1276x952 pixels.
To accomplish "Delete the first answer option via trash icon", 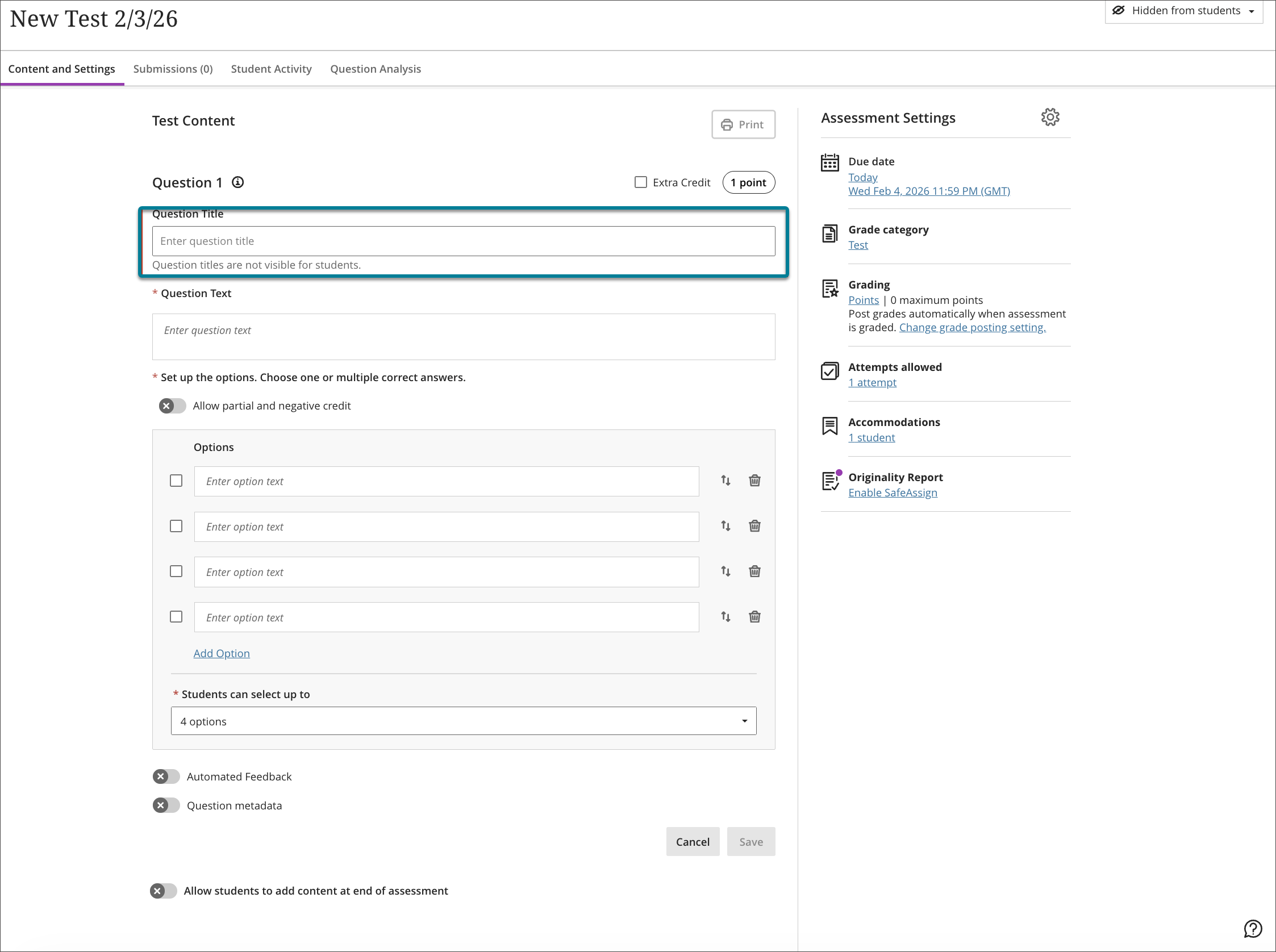I will pos(754,481).
